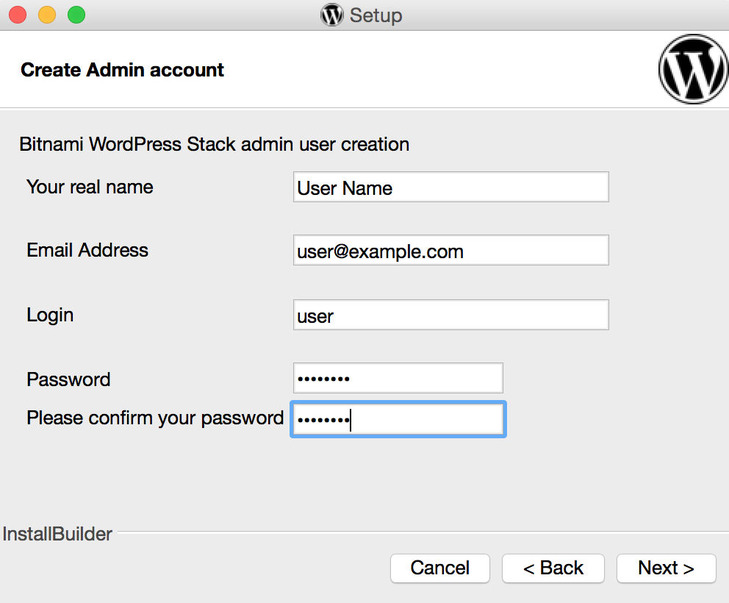Close the Setup window with red button
This screenshot has width=729, height=603.
point(18,14)
